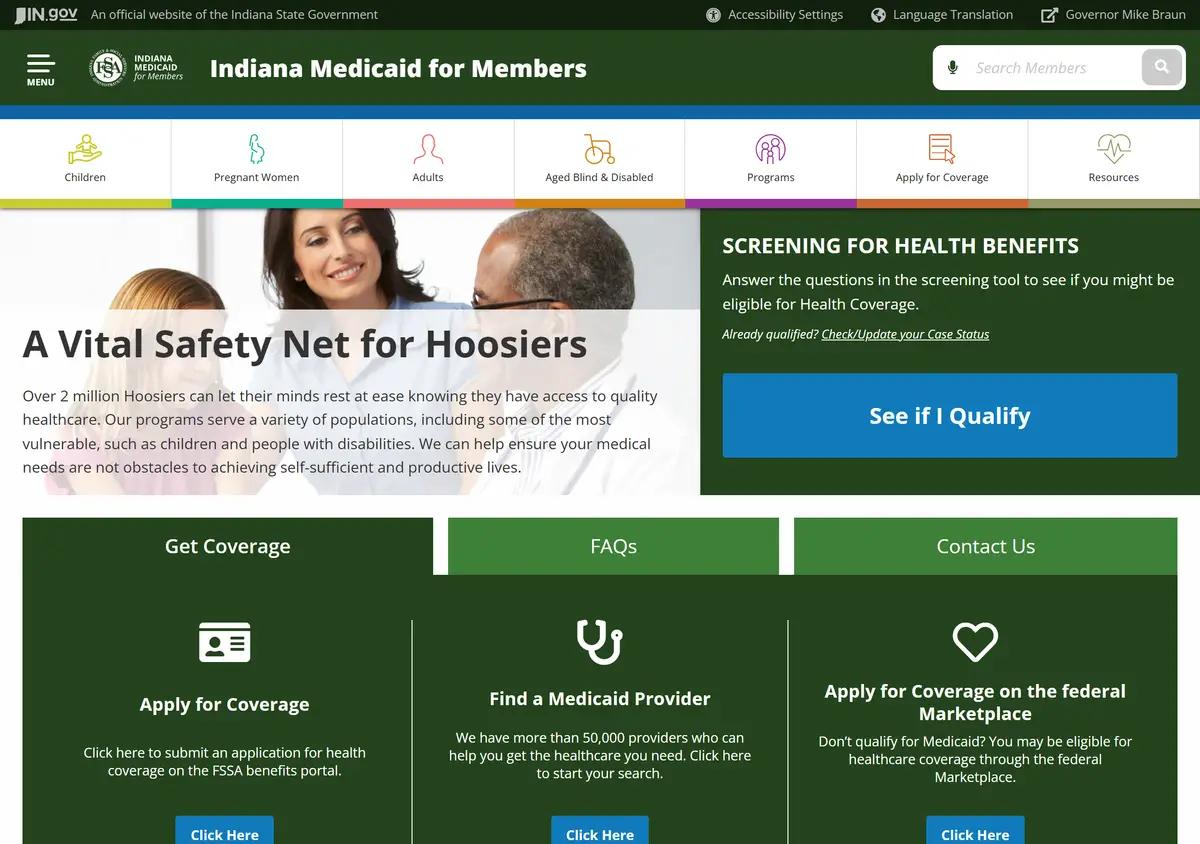Click the Language Translation globe icon
This screenshot has width=1200, height=844.
[878, 15]
